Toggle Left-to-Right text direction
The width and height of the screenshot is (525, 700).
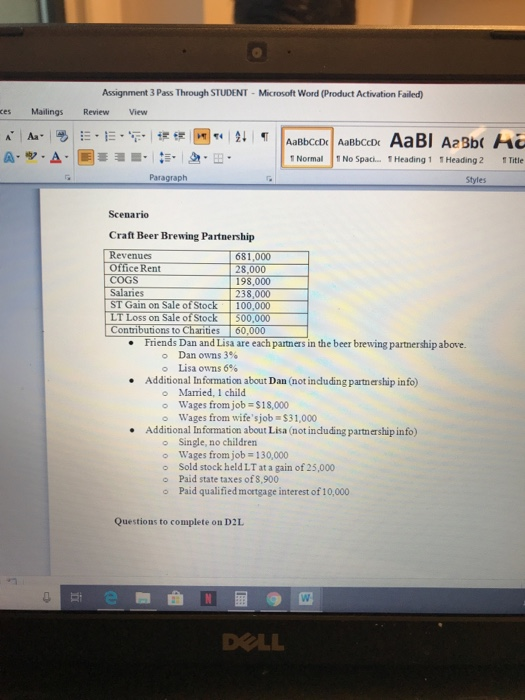[x=202, y=137]
